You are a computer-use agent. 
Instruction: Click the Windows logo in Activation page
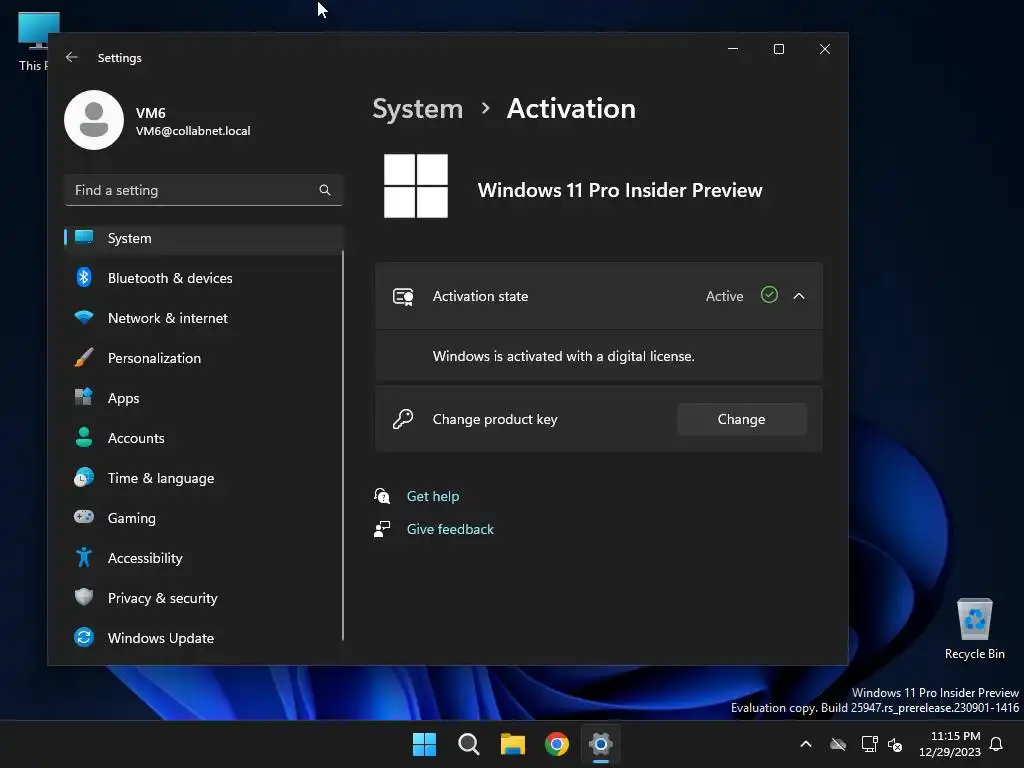point(416,186)
